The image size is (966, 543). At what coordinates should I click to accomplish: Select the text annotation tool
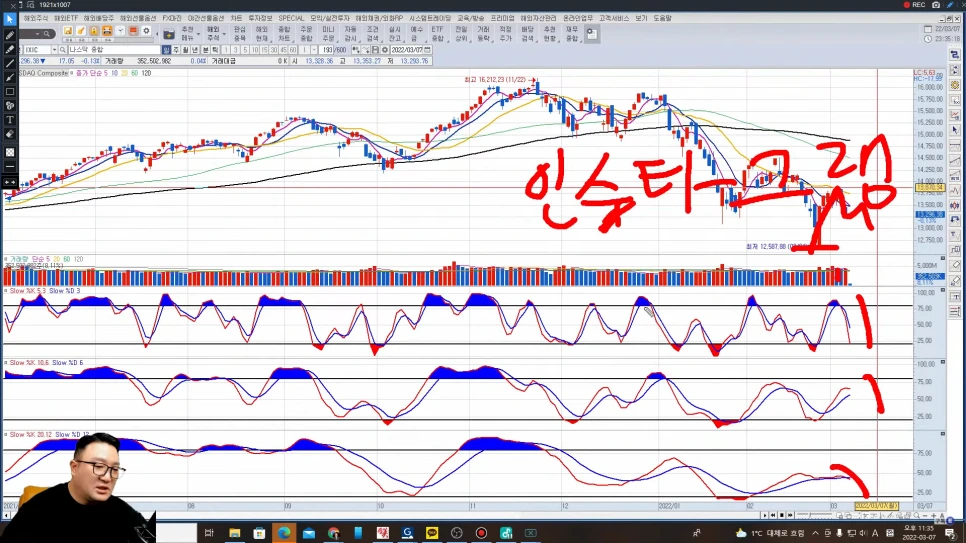[x=9, y=120]
